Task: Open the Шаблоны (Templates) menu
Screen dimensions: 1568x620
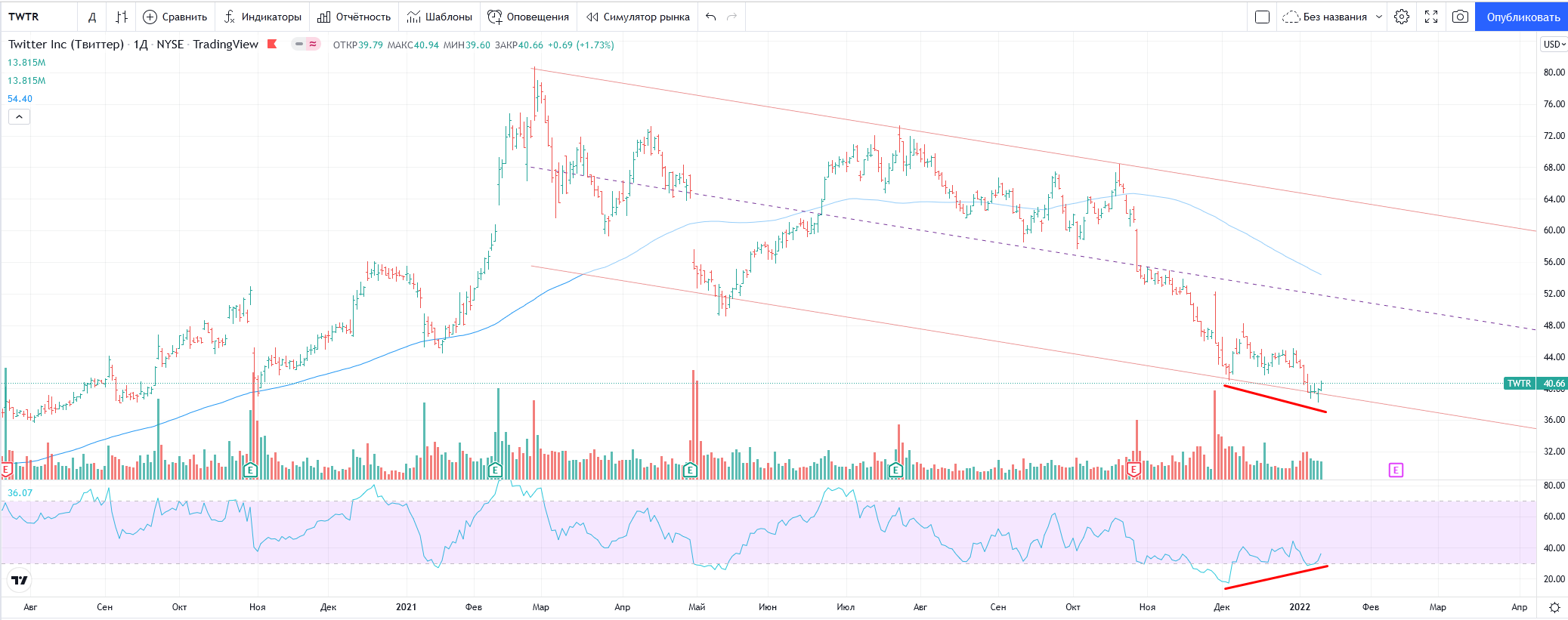Action: point(440,17)
